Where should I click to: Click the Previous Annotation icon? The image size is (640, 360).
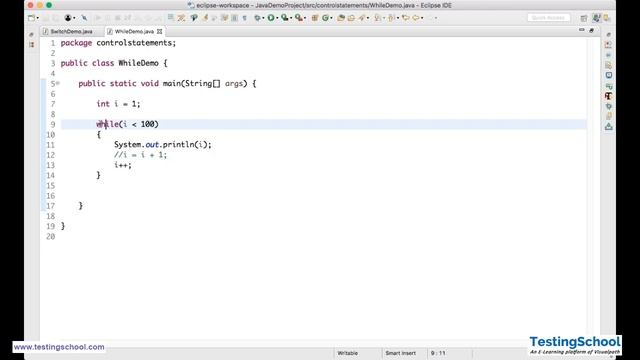click(x=392, y=18)
